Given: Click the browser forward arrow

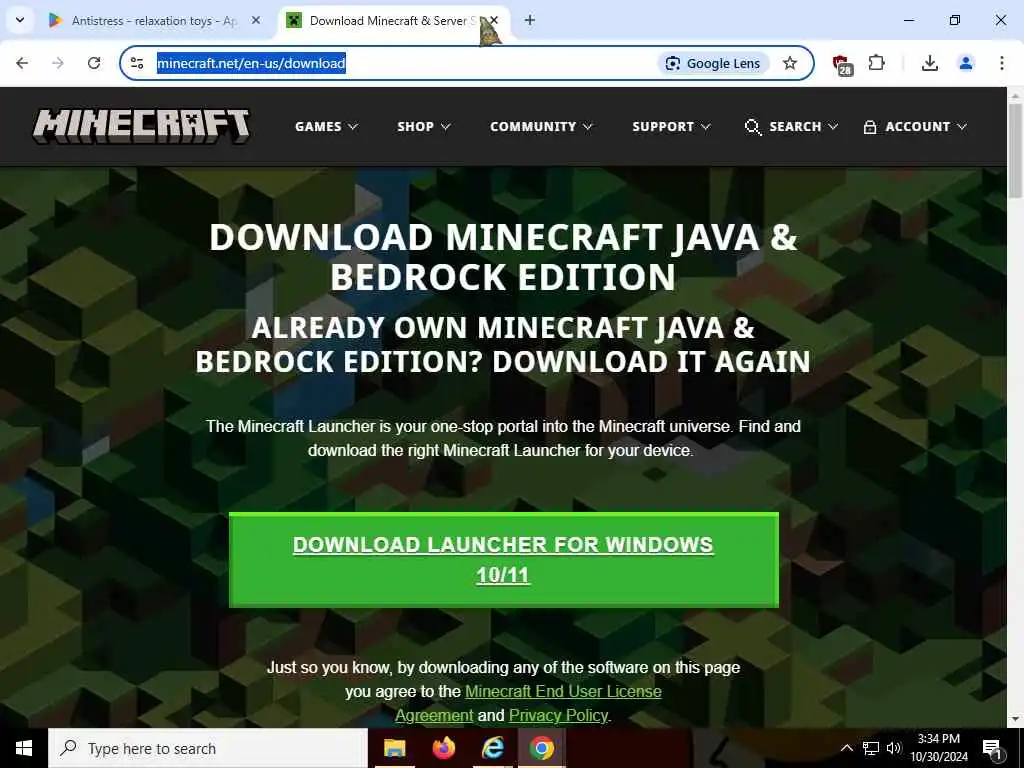Looking at the screenshot, I should point(58,63).
